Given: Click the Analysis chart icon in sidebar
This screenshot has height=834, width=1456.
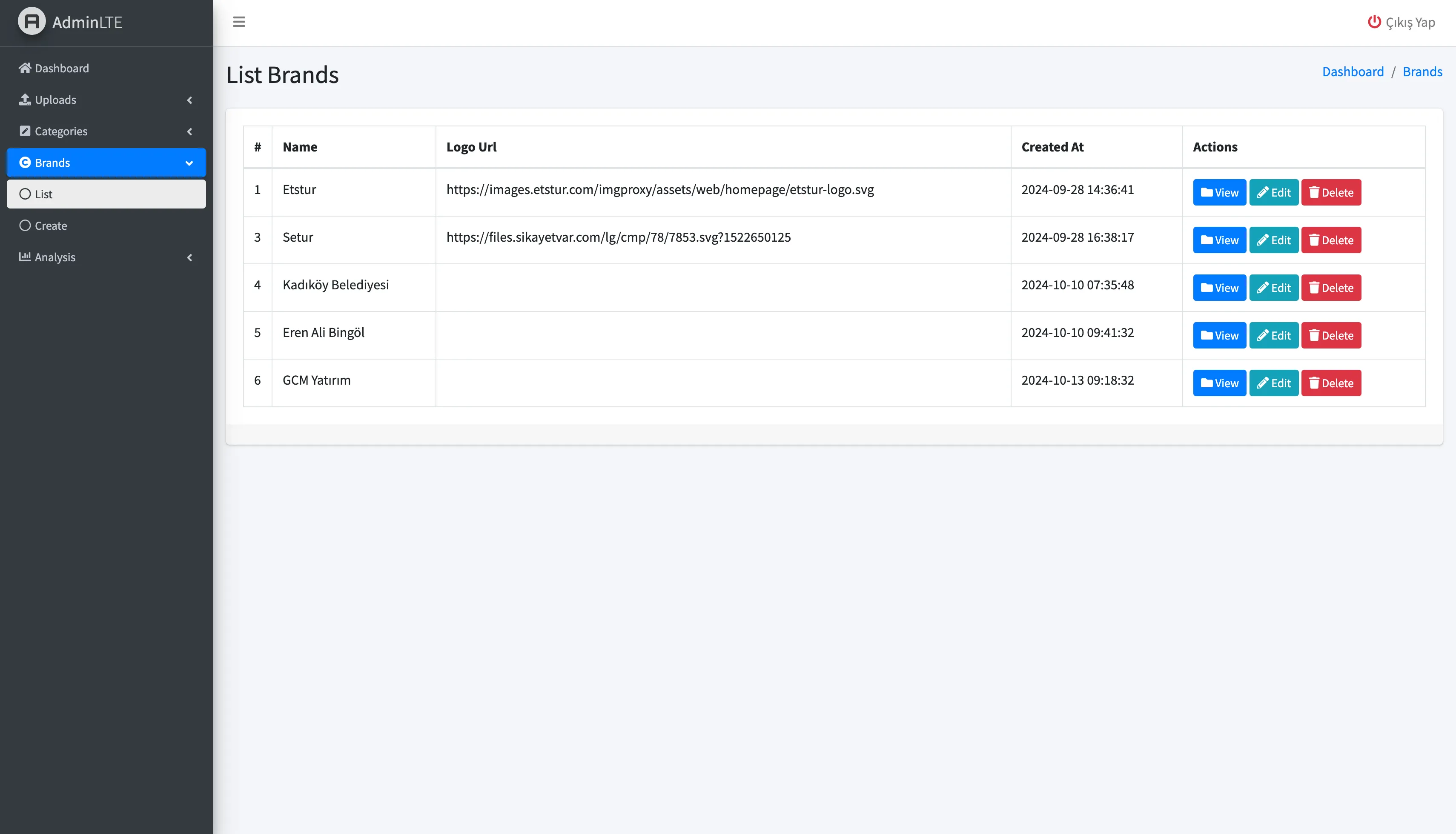Looking at the screenshot, I should 25,257.
